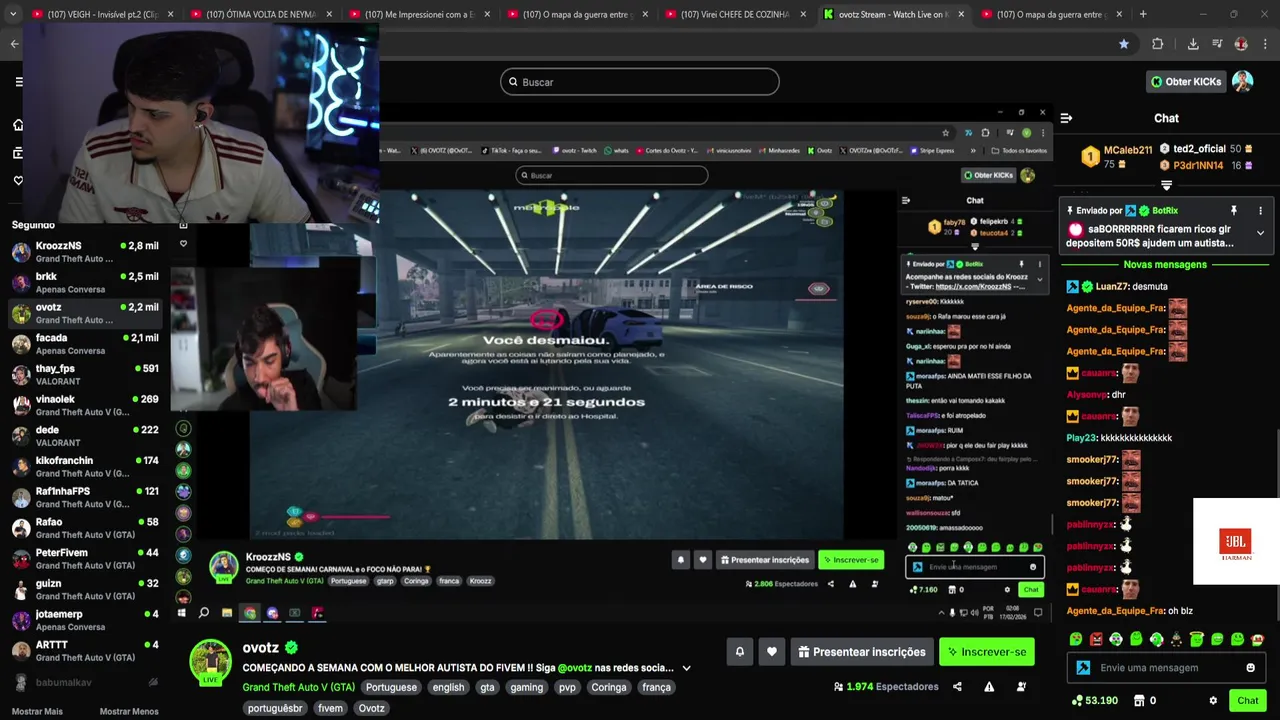
Task: Open browser extensions puzzle icon
Action: [1158, 44]
